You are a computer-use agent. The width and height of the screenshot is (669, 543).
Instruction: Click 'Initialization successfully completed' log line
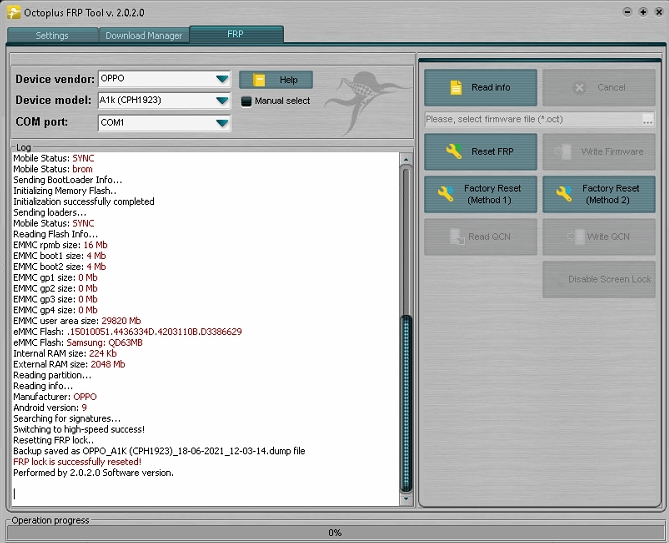84,201
